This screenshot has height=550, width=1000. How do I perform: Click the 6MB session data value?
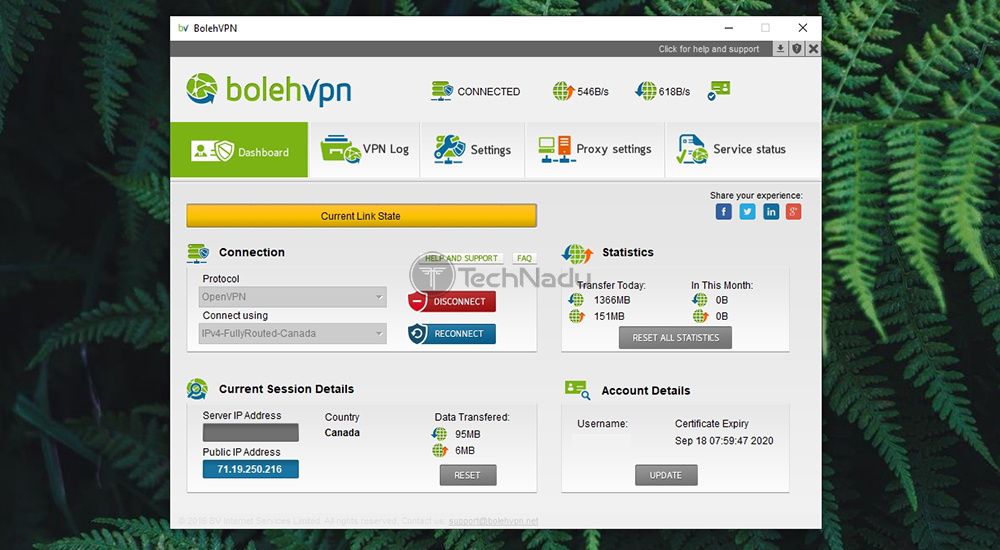tap(465, 450)
